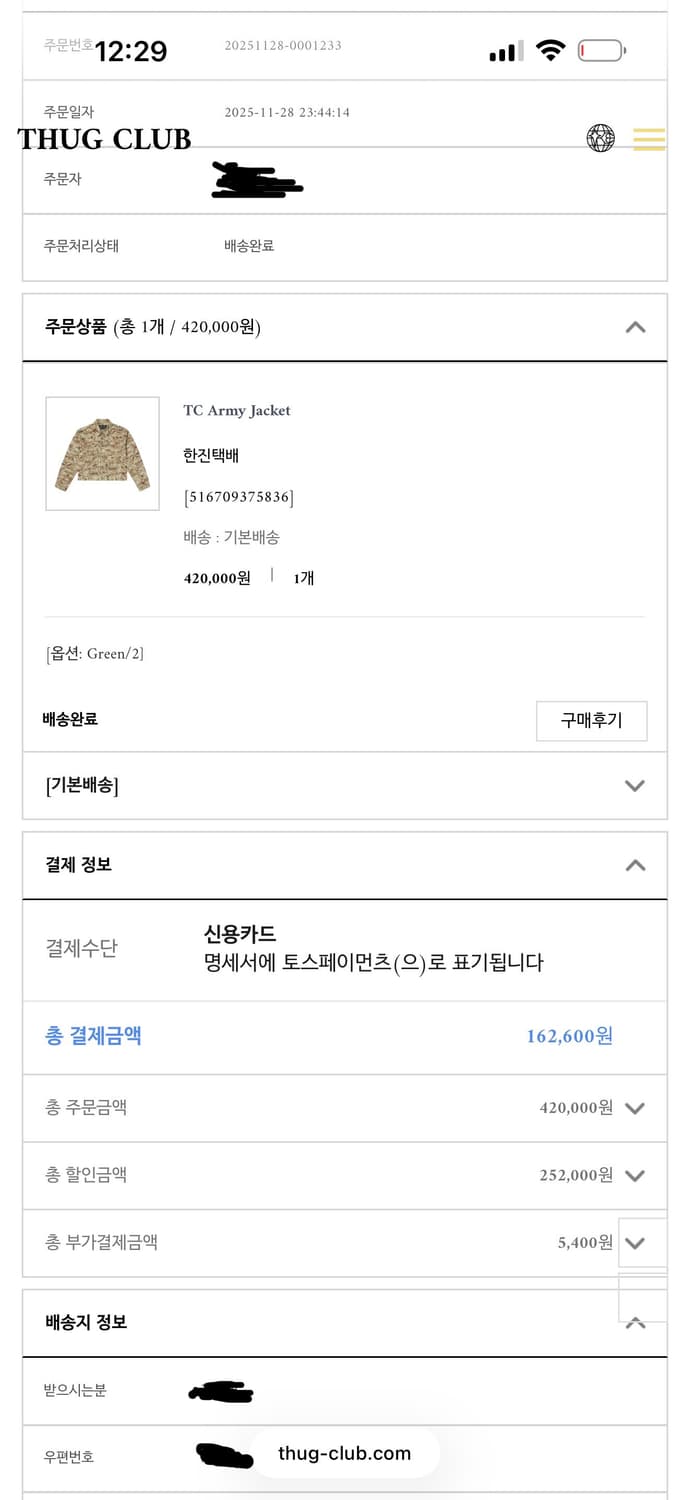
Task: Expand the 총 주문금액 row details
Action: tap(634, 1107)
